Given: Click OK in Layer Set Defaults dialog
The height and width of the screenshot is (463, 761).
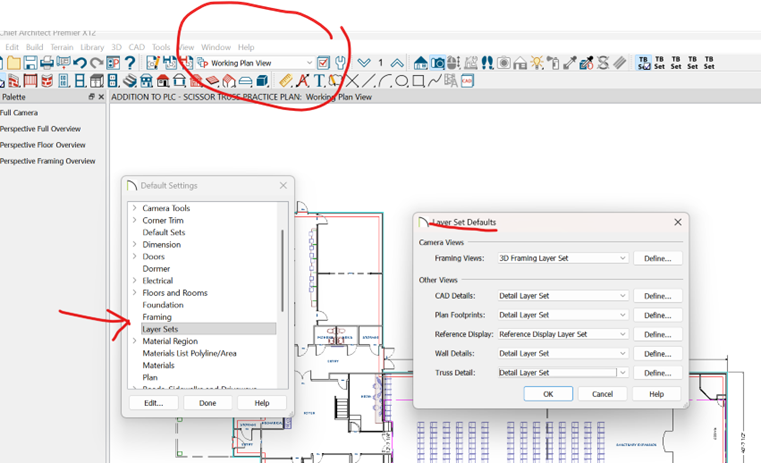Looking at the screenshot, I should (548, 394).
